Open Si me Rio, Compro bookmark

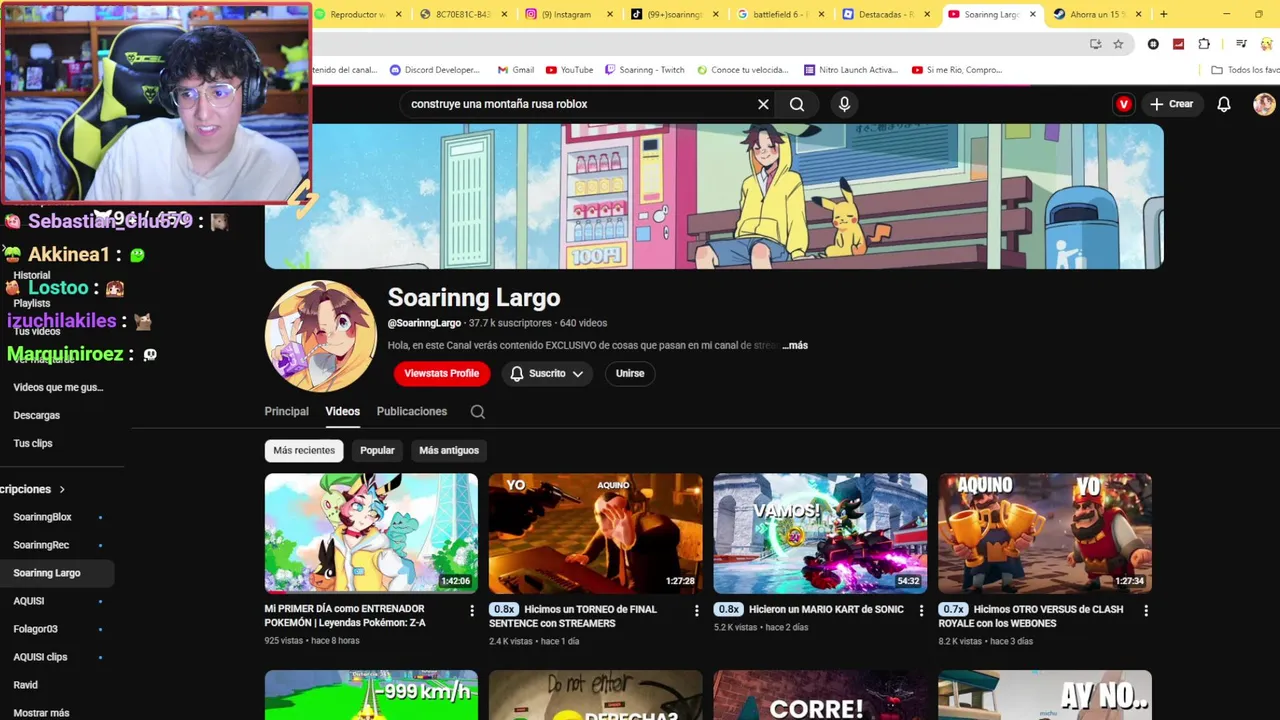[957, 70]
